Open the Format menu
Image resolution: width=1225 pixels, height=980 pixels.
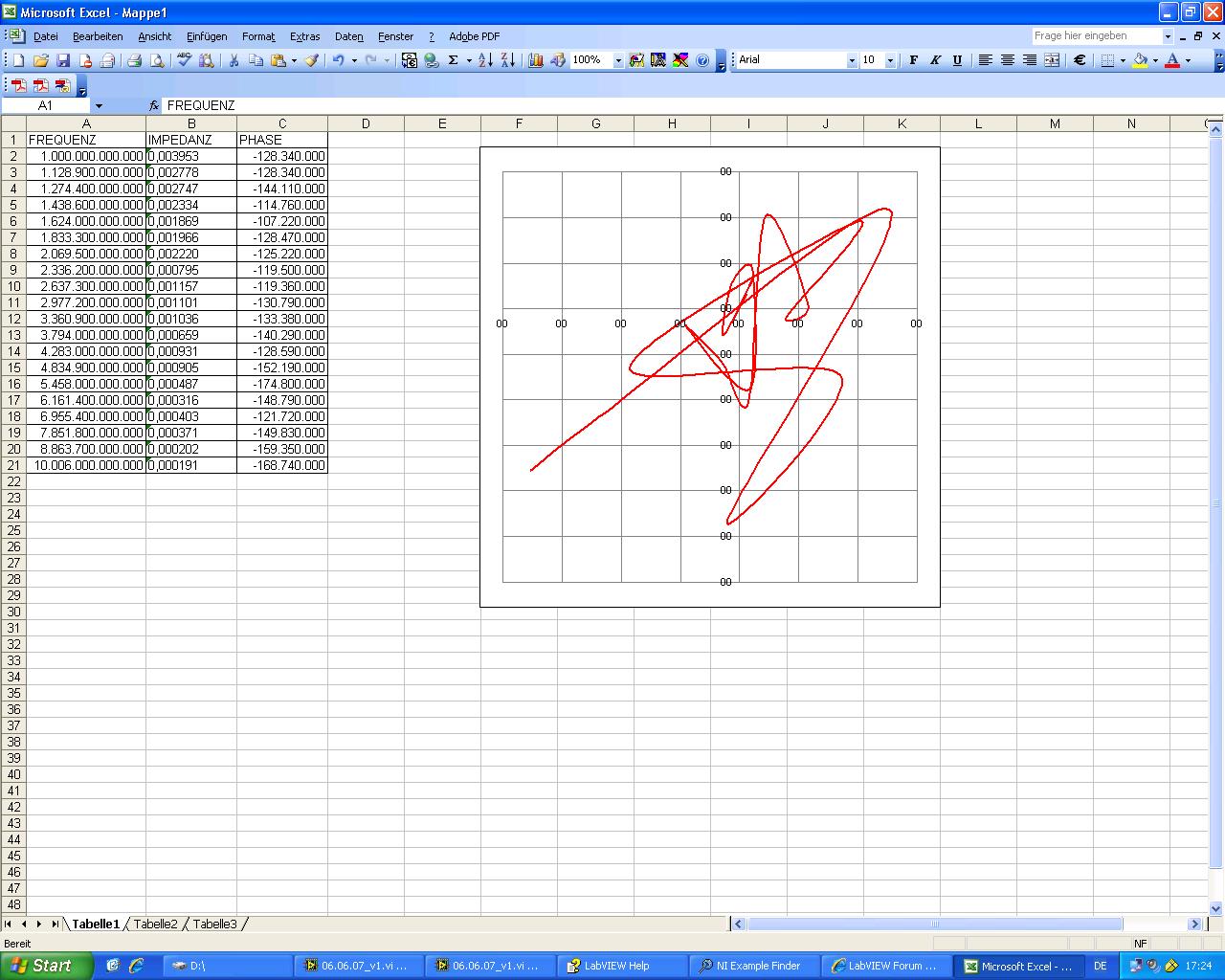coord(258,36)
